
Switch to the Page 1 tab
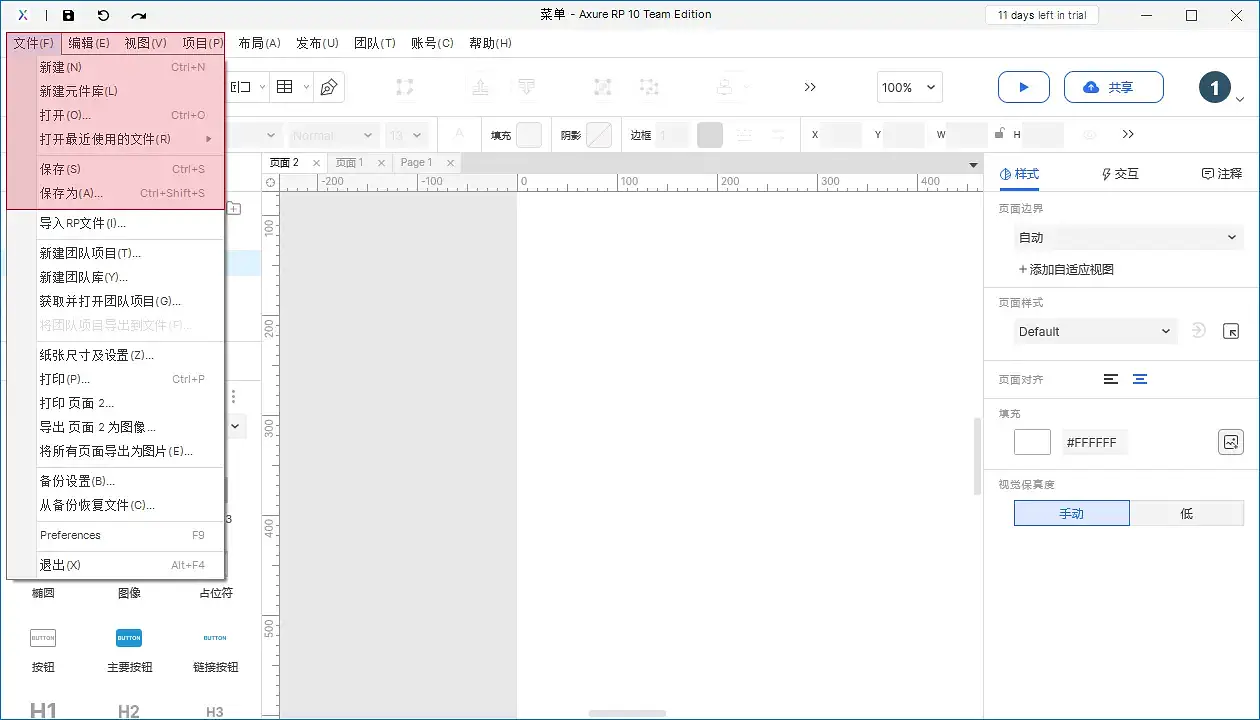click(420, 161)
